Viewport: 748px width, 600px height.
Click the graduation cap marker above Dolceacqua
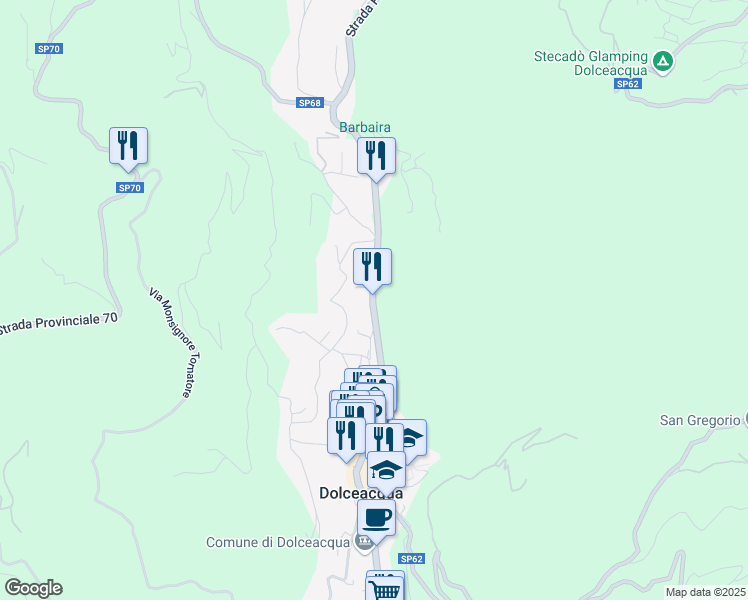tap(386, 471)
